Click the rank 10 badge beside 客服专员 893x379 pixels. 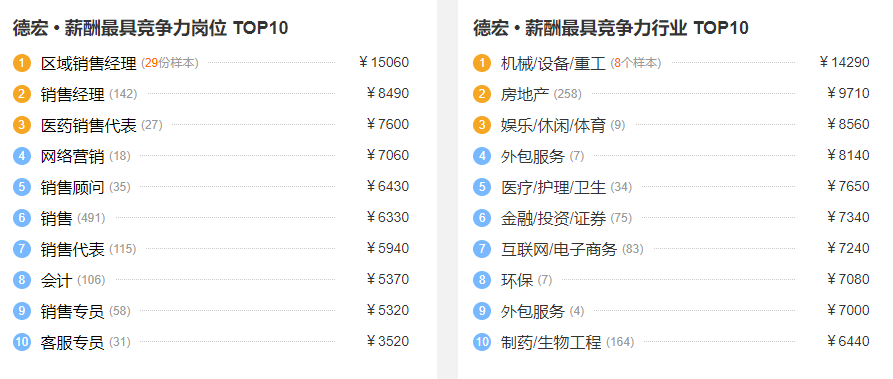point(22,342)
